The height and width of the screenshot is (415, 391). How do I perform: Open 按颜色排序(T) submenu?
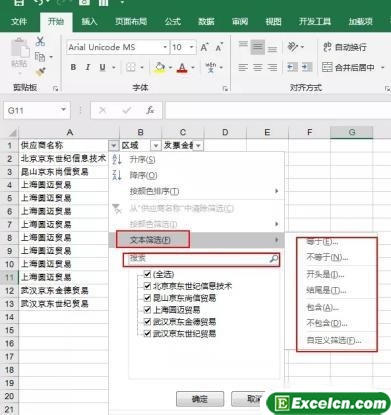pos(197,191)
